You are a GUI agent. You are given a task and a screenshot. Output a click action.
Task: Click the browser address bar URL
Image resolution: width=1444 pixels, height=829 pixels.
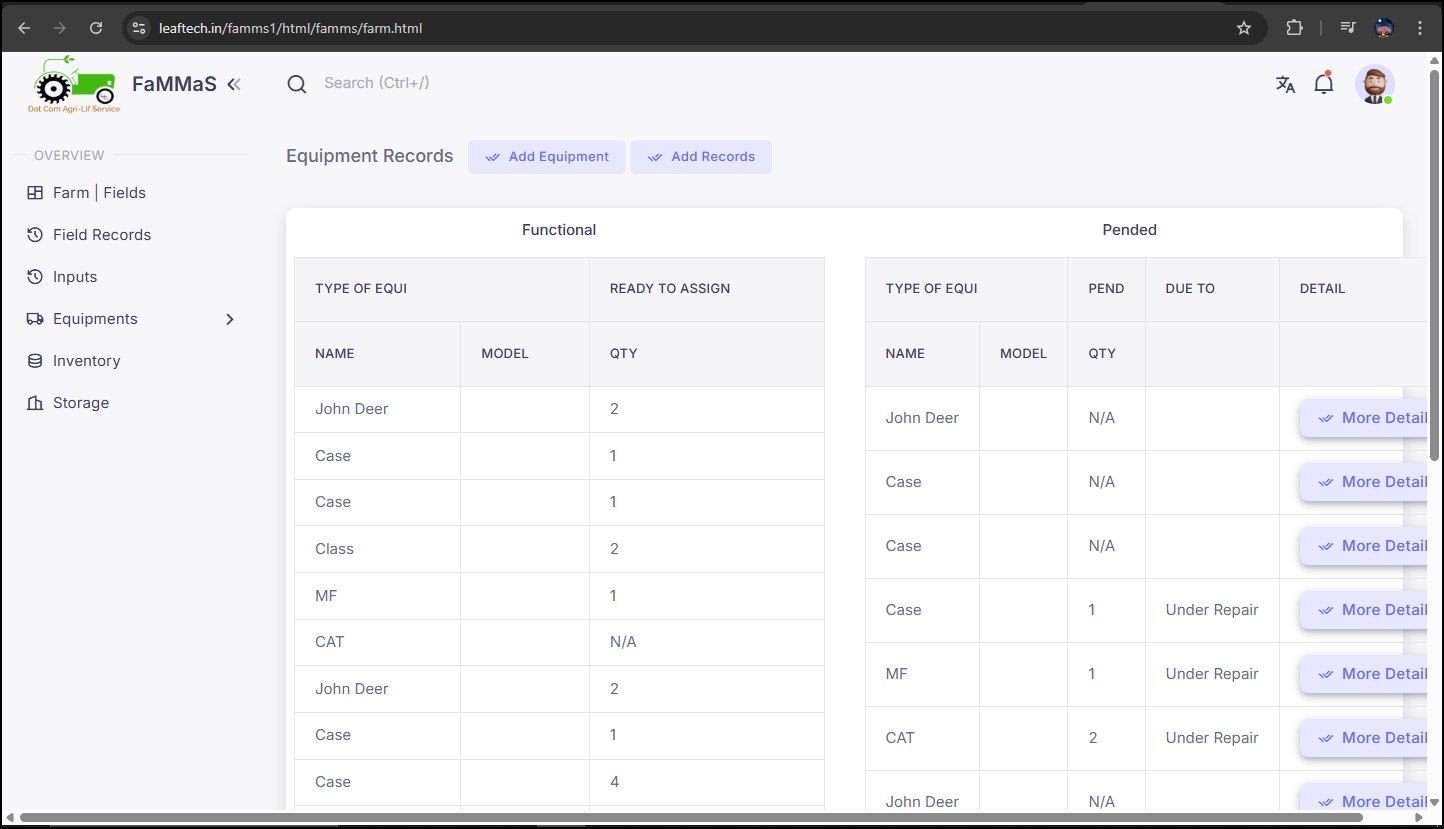tap(291, 28)
